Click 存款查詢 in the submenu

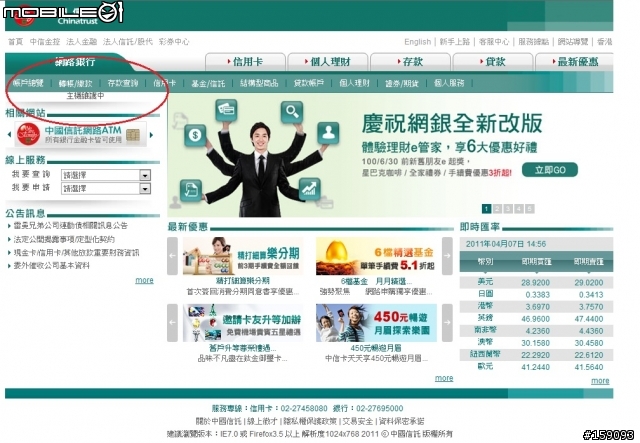(x=123, y=83)
